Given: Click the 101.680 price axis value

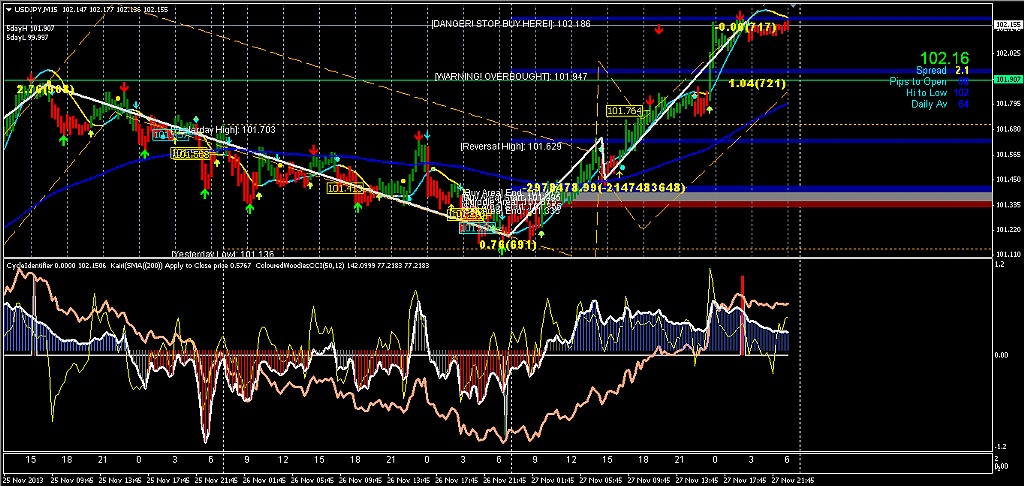Looking at the screenshot, I should click(1008, 129).
